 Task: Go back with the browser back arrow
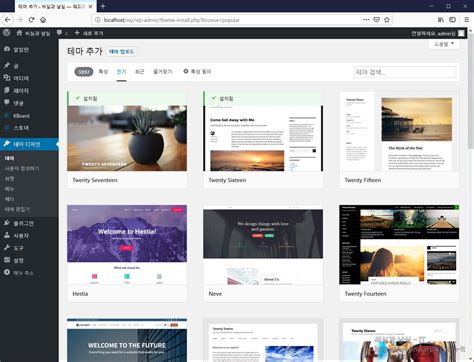pos(7,20)
